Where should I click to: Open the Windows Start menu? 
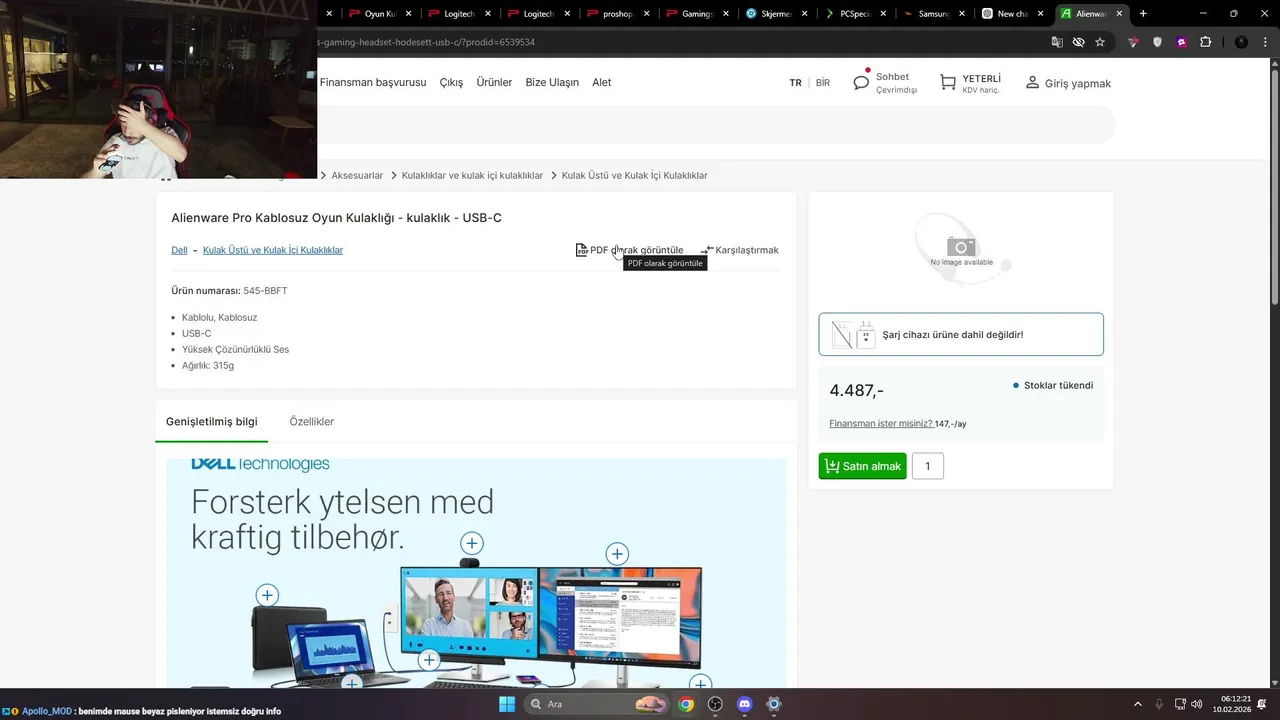(x=506, y=704)
